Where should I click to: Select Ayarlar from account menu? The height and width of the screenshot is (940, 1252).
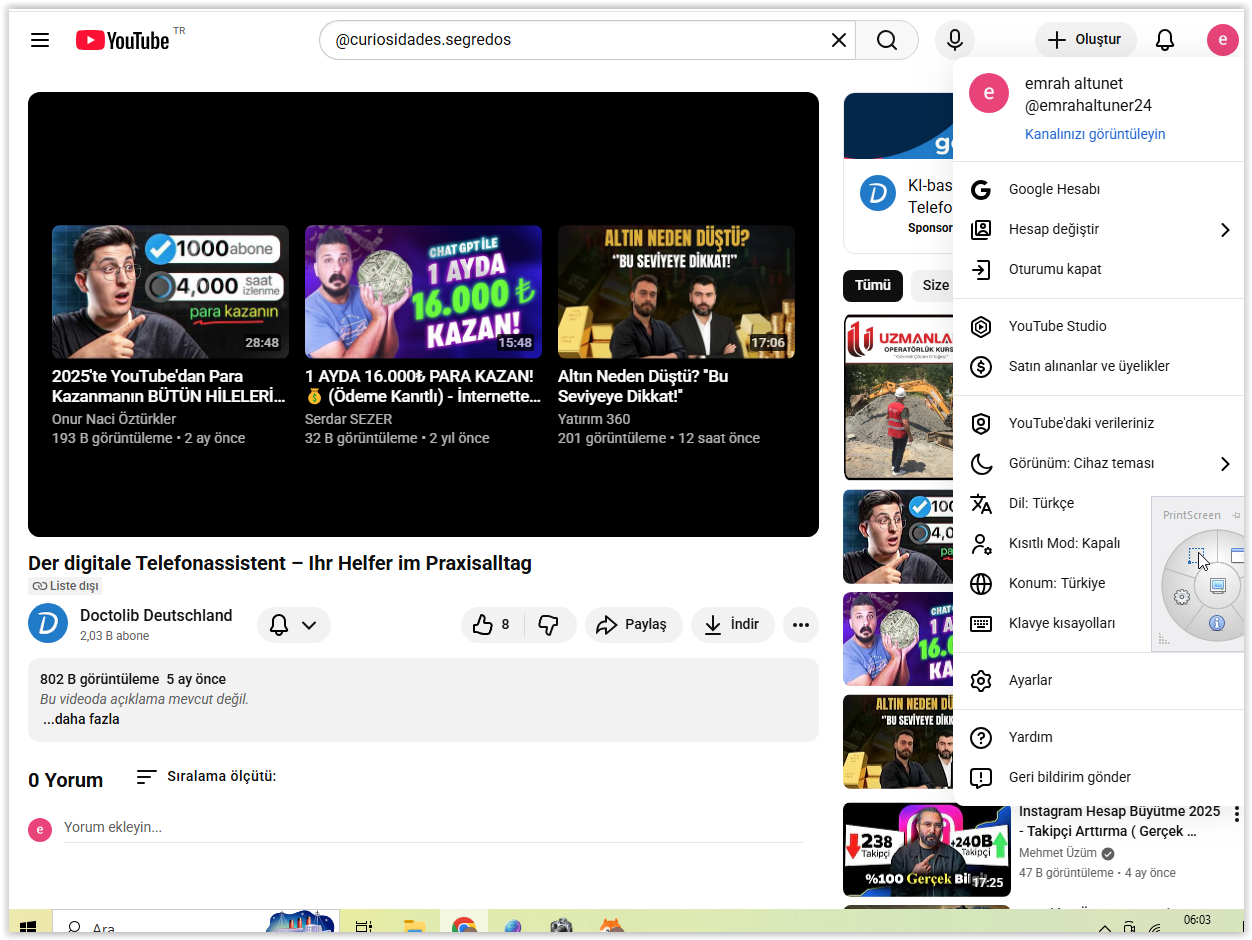[x=1098, y=680]
